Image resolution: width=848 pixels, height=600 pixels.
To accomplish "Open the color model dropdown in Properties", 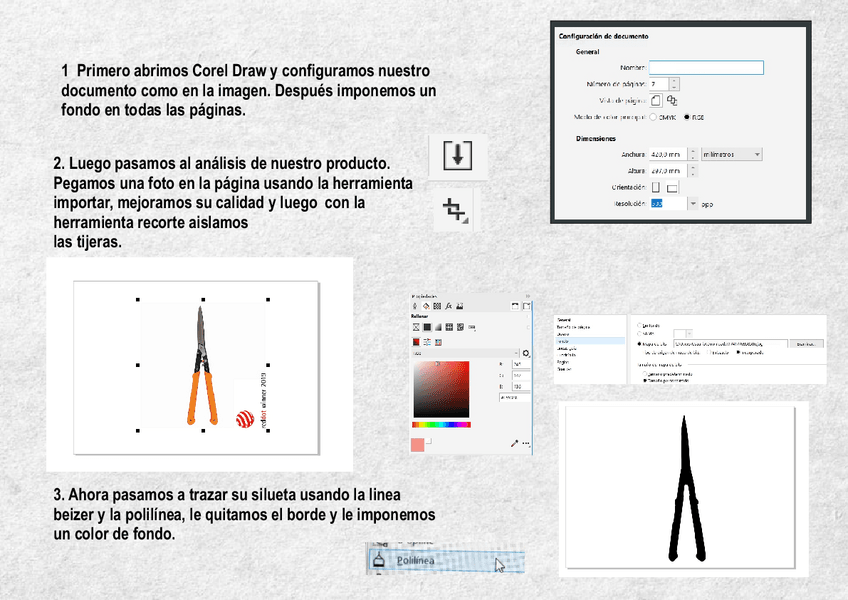I will tap(464, 353).
